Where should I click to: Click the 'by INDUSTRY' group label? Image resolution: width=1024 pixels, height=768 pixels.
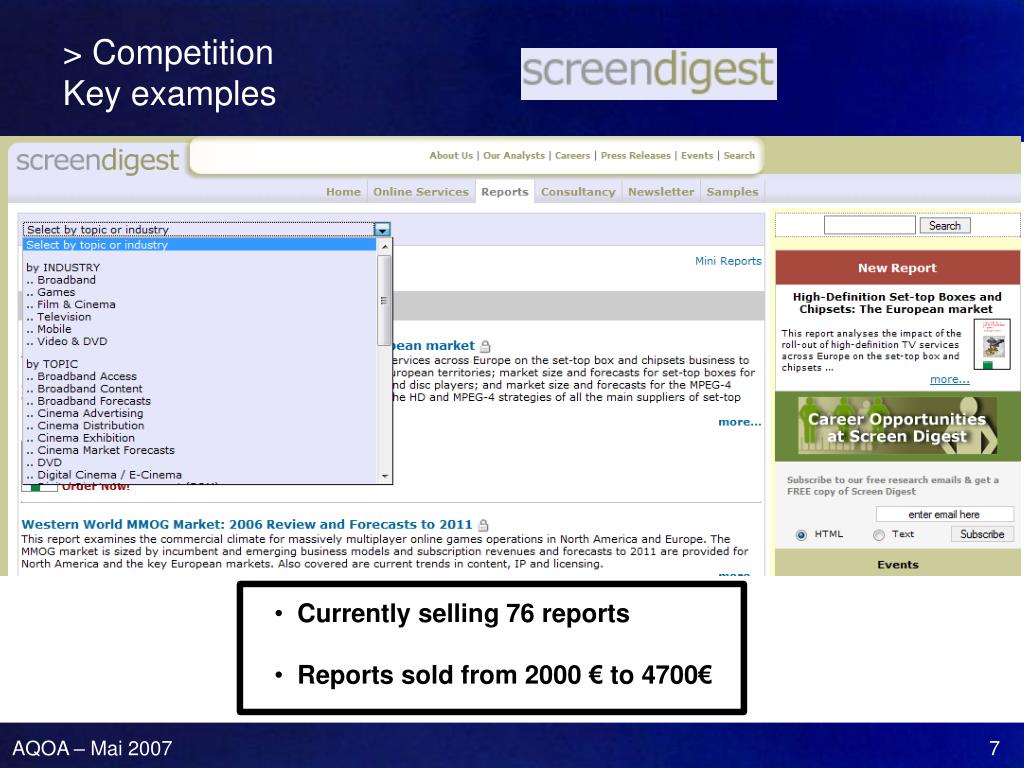tap(63, 268)
